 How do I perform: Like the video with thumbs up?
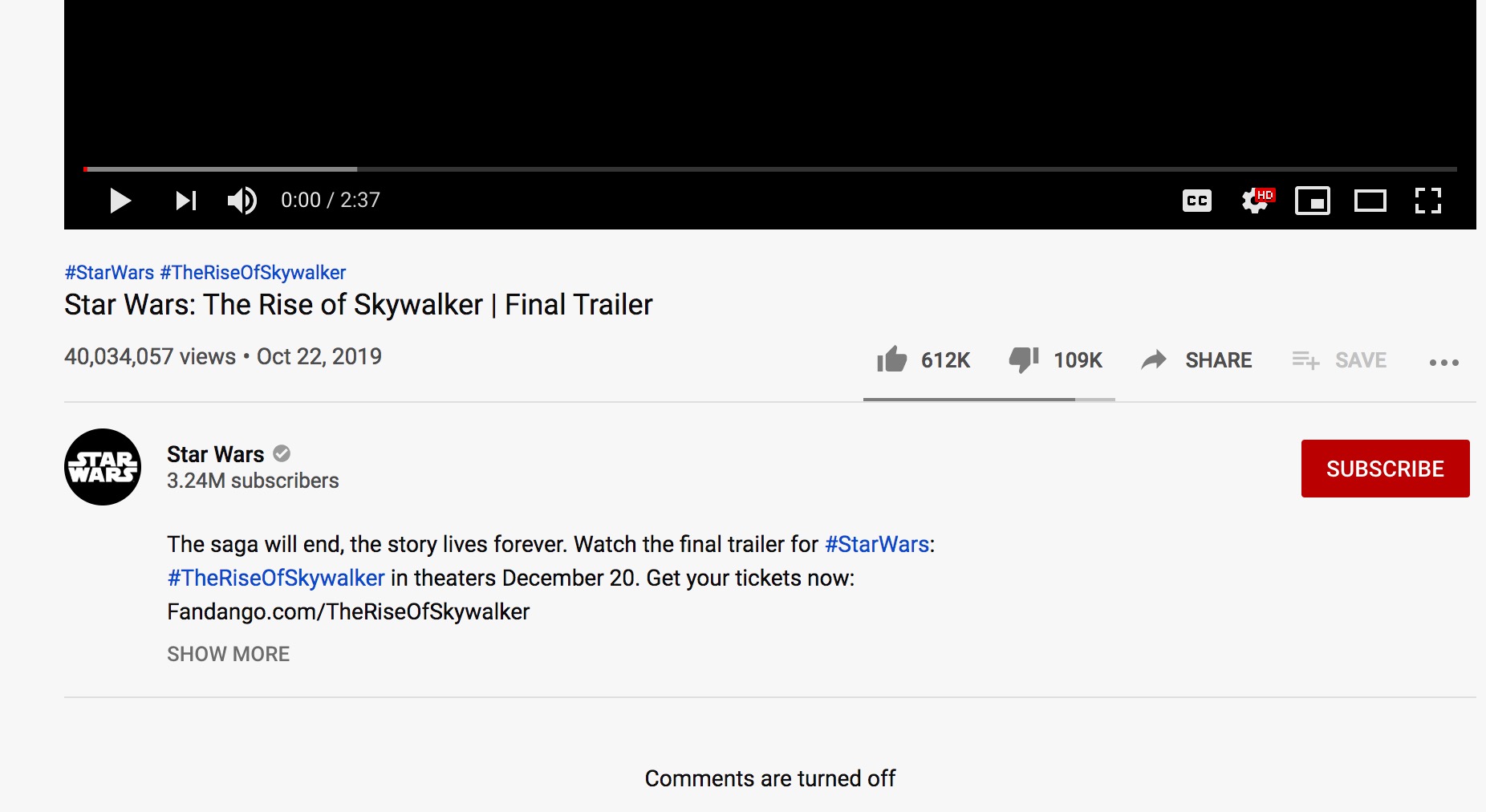click(x=891, y=359)
